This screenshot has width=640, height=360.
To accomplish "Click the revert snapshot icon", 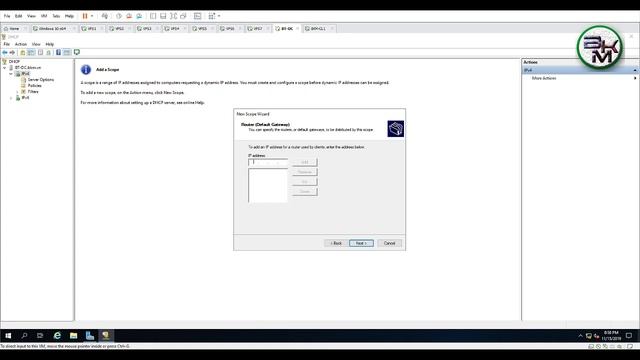I will click(x=129, y=16).
